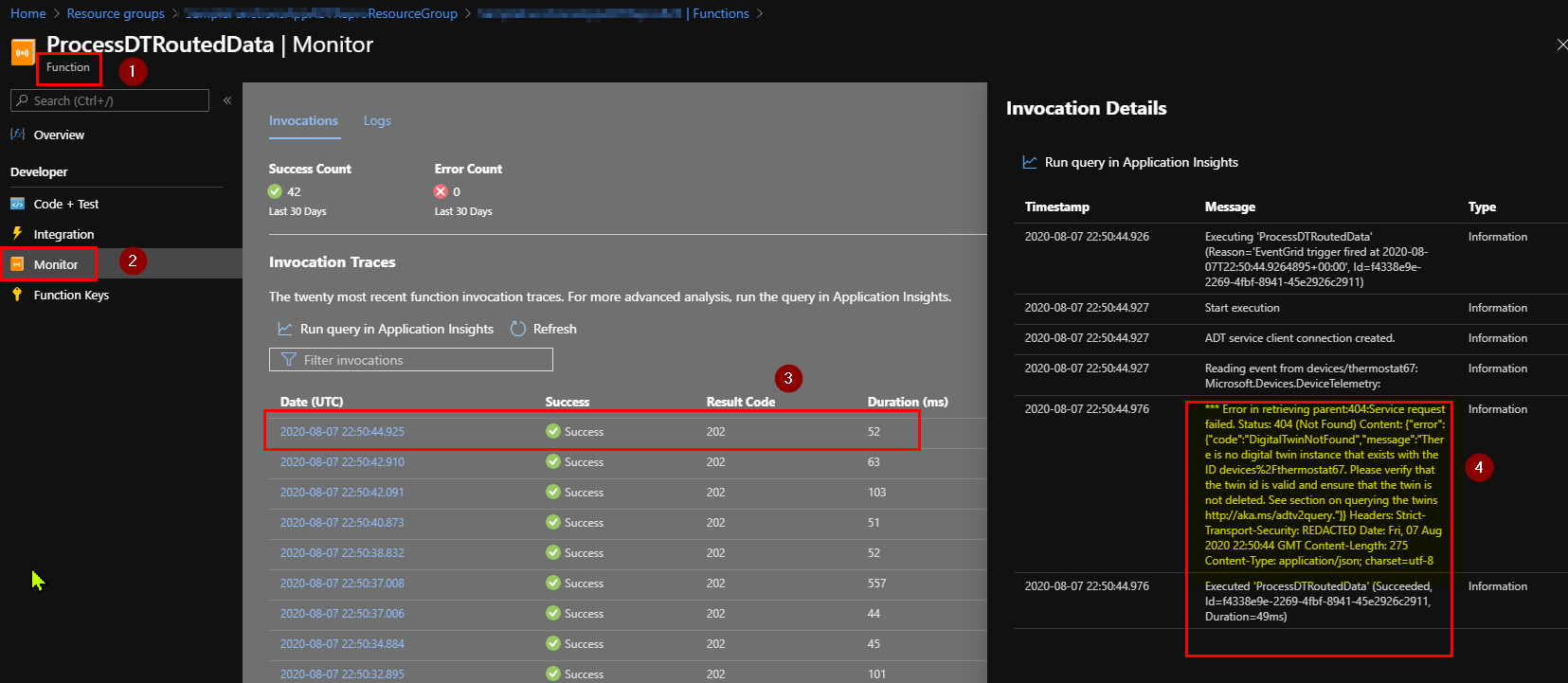Open invocation 2020-08-07 22:50:37.008
Viewport: 1568px width, 683px height.
(x=342, y=583)
